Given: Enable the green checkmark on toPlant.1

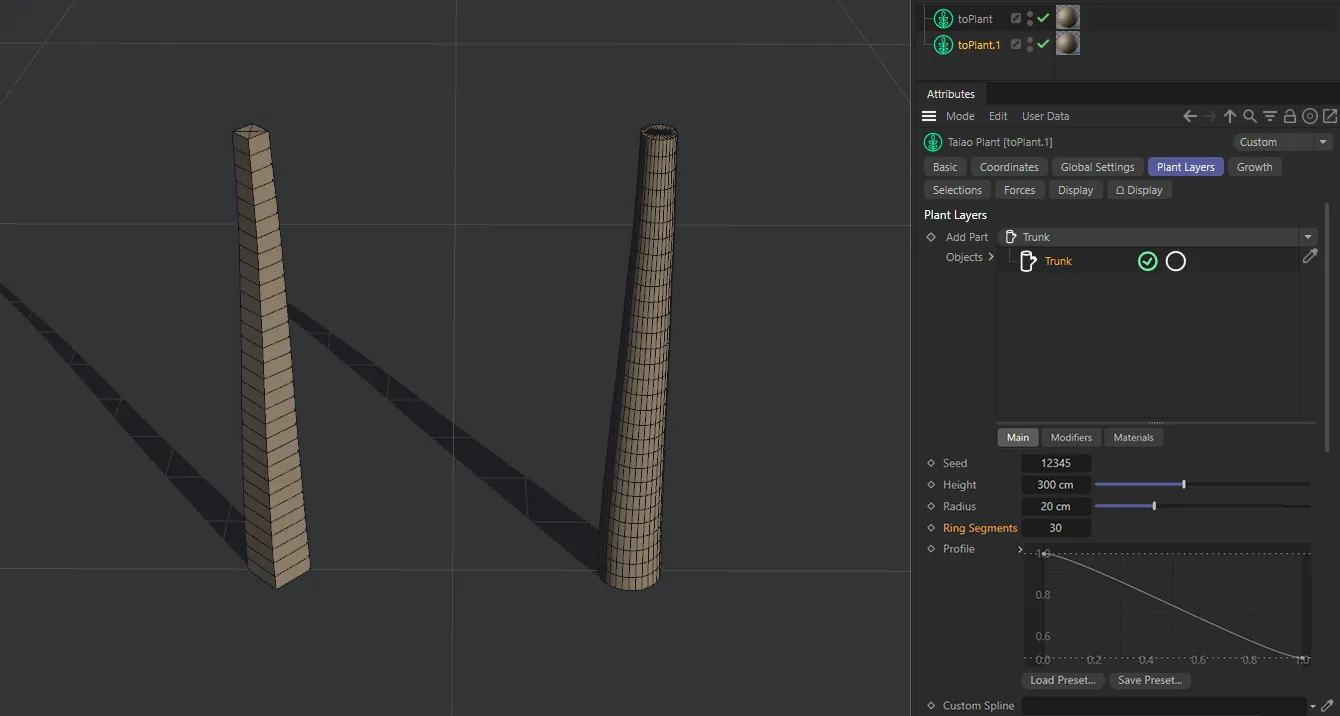Looking at the screenshot, I should click(x=1041, y=44).
